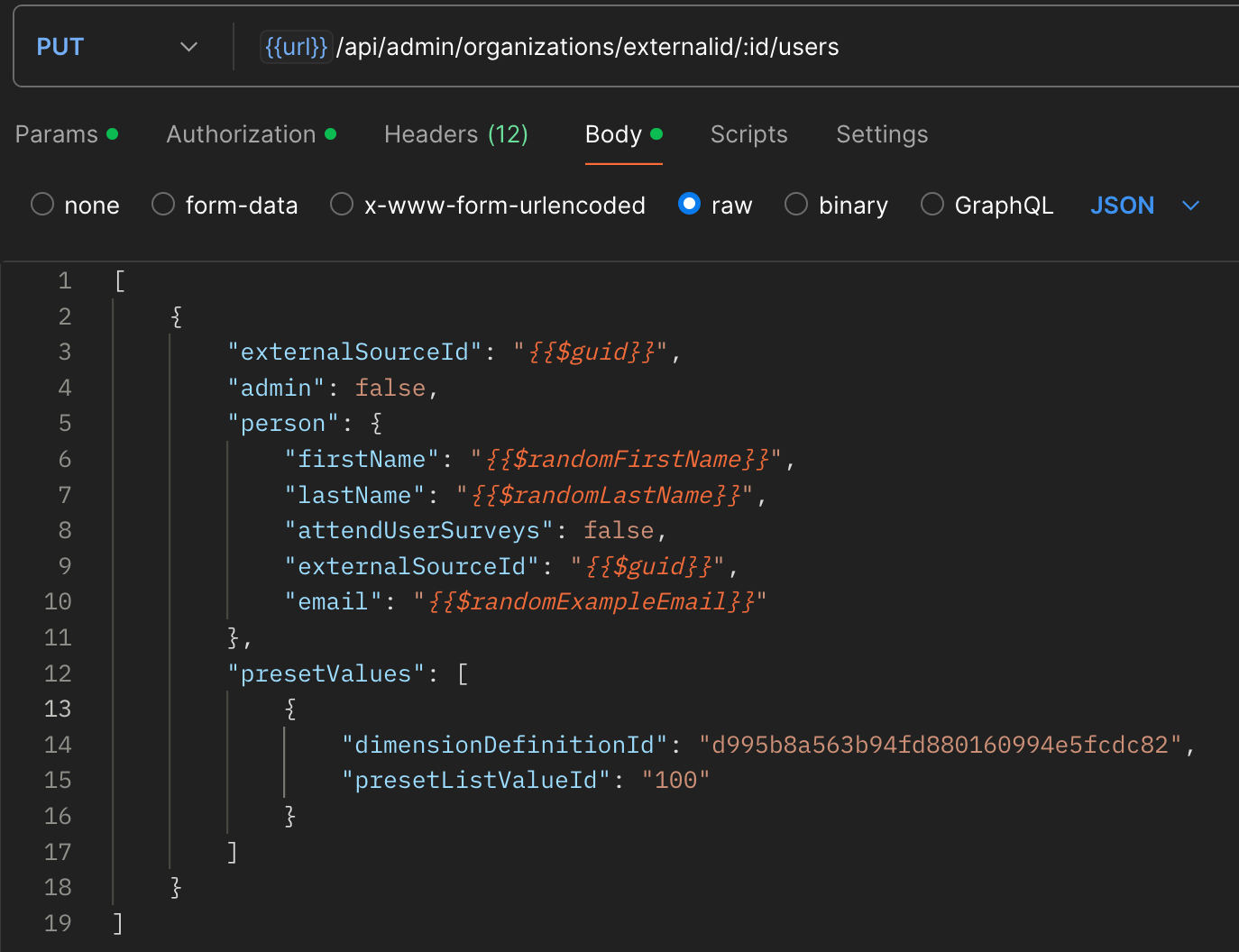This screenshot has width=1239, height=952.
Task: Click the d995b8a563b94fd880160994e5fcdc82 value
Action: pos(941,745)
